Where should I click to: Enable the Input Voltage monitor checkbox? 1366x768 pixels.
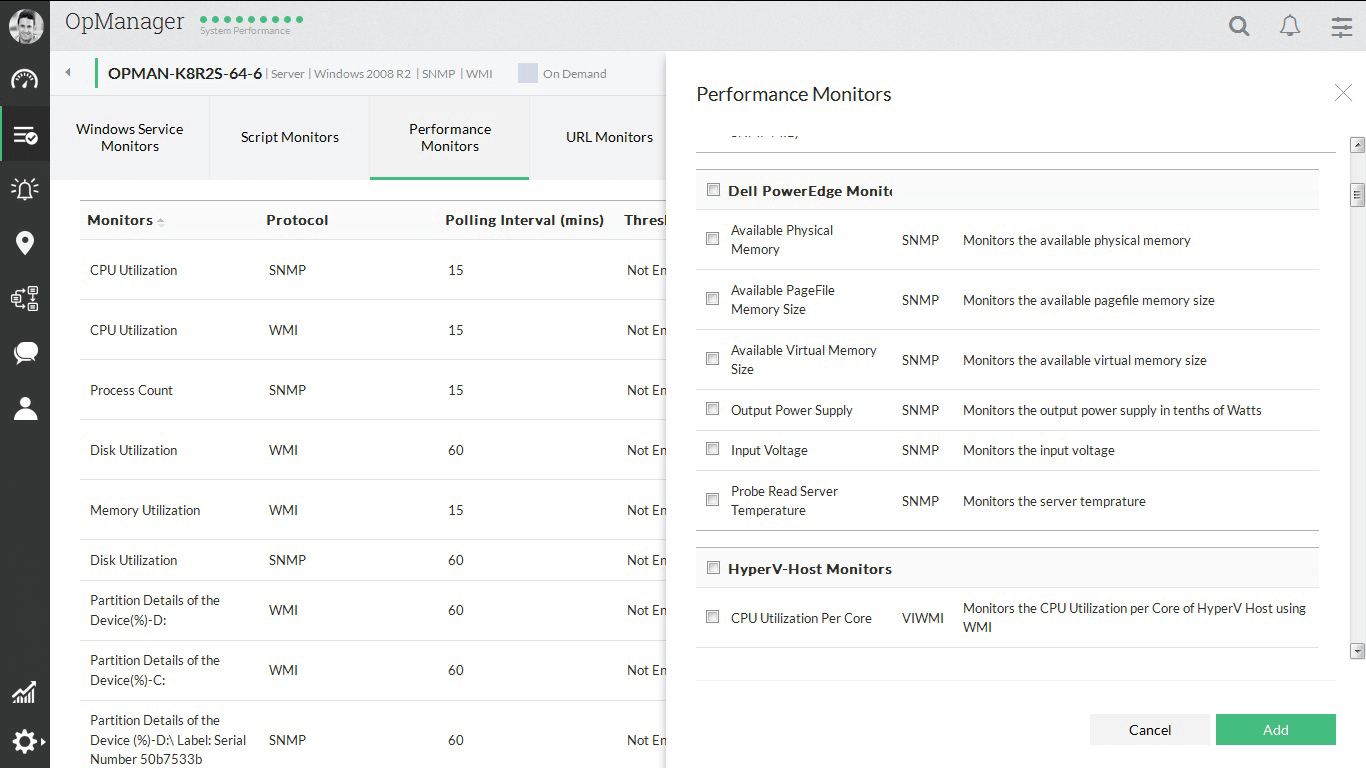point(713,449)
